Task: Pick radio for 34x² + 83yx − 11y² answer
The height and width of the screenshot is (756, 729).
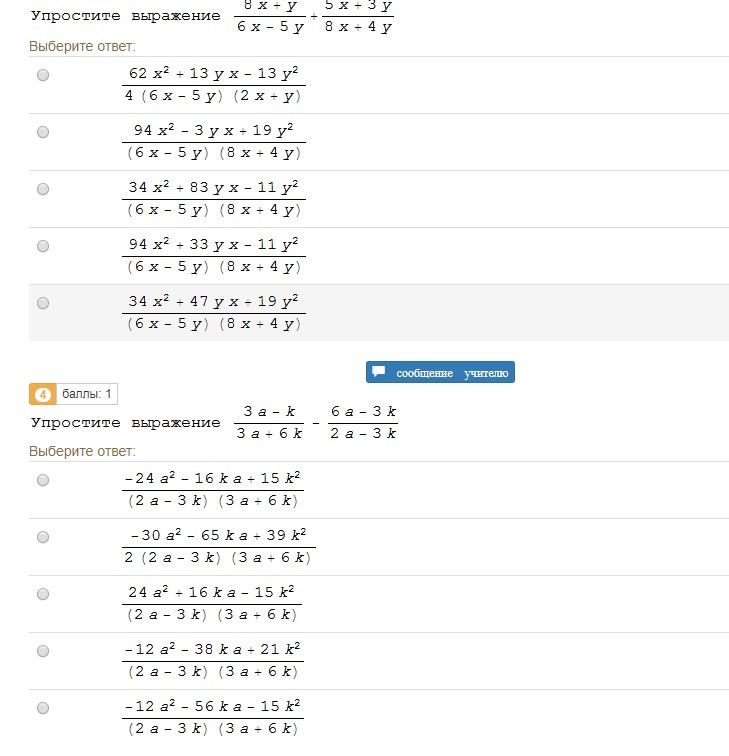Action: point(43,189)
